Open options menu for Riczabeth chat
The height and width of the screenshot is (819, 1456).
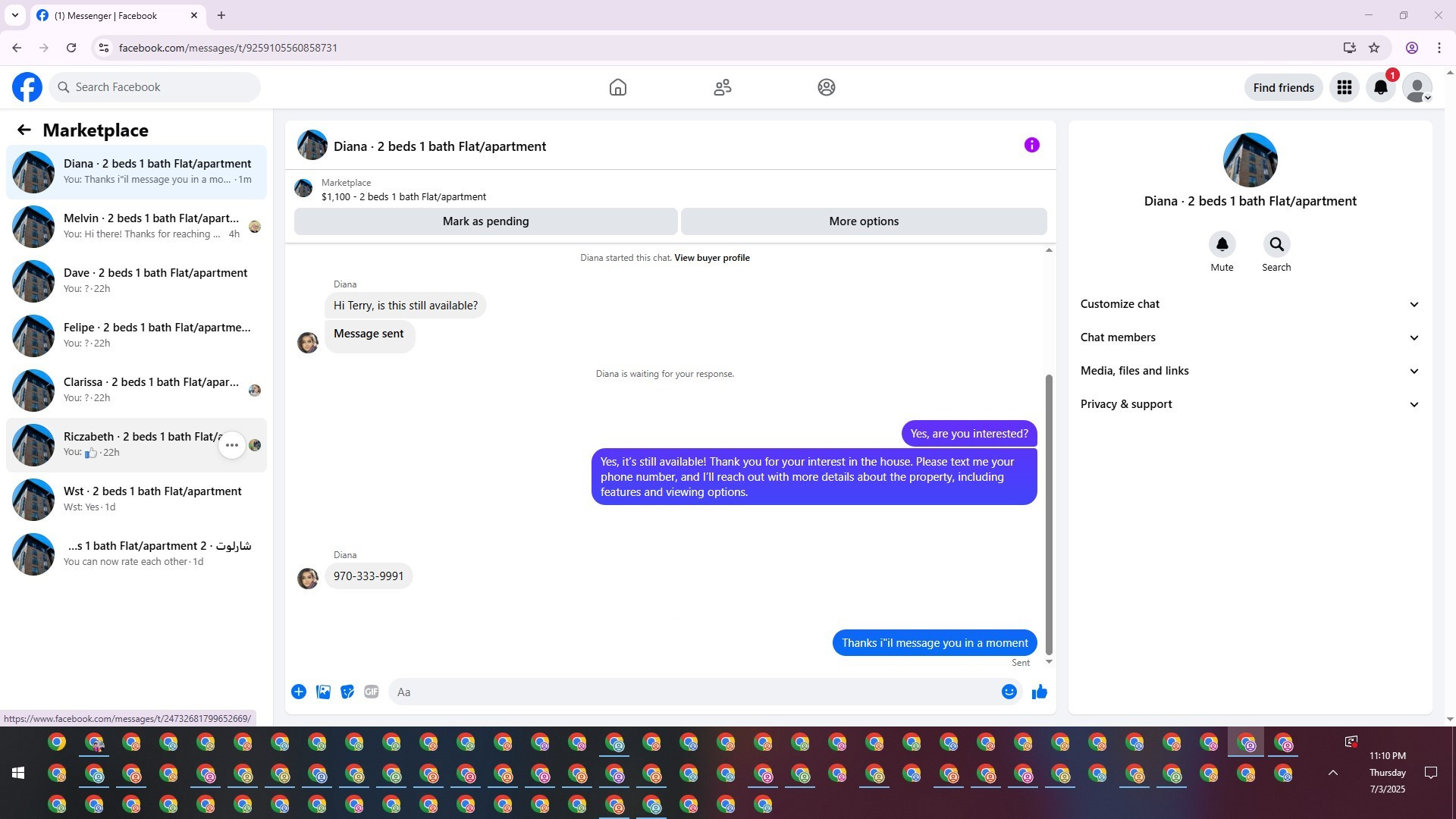pos(232,445)
